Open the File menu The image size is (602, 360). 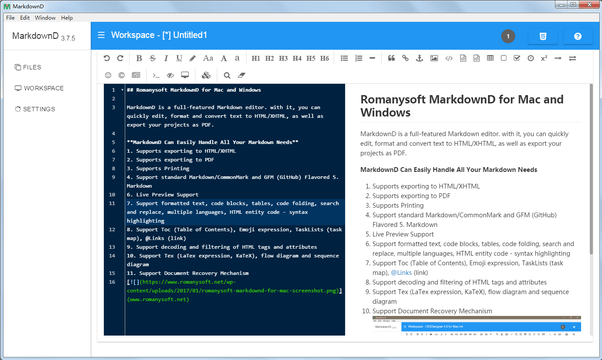click(10, 18)
